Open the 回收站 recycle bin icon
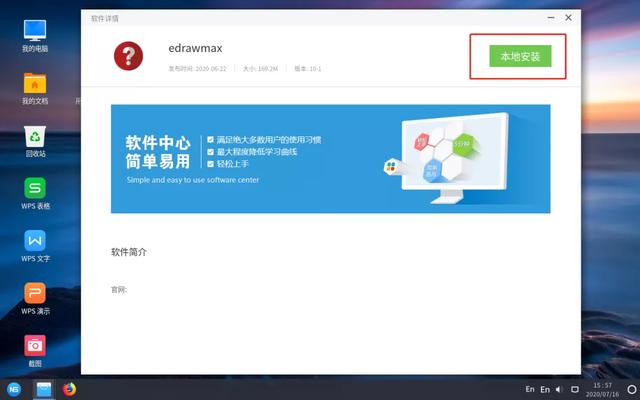The image size is (640, 400). [35, 141]
